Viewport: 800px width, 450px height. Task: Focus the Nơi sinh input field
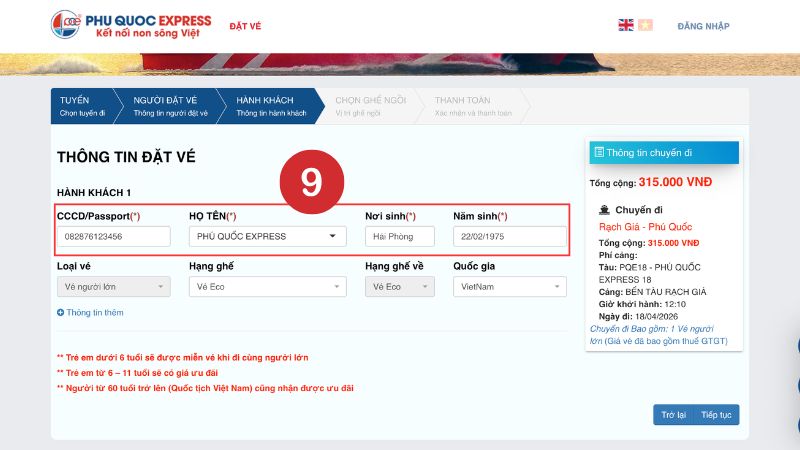coord(399,237)
